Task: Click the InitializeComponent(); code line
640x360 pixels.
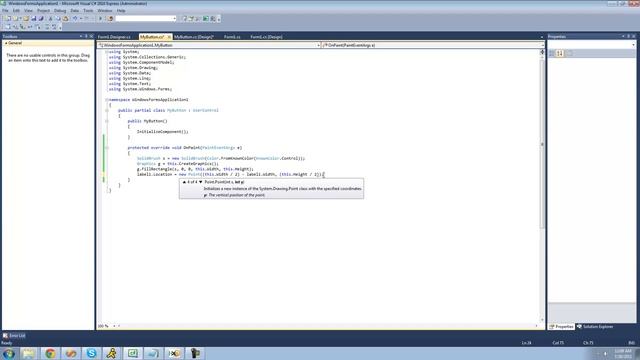Action: tap(162, 132)
